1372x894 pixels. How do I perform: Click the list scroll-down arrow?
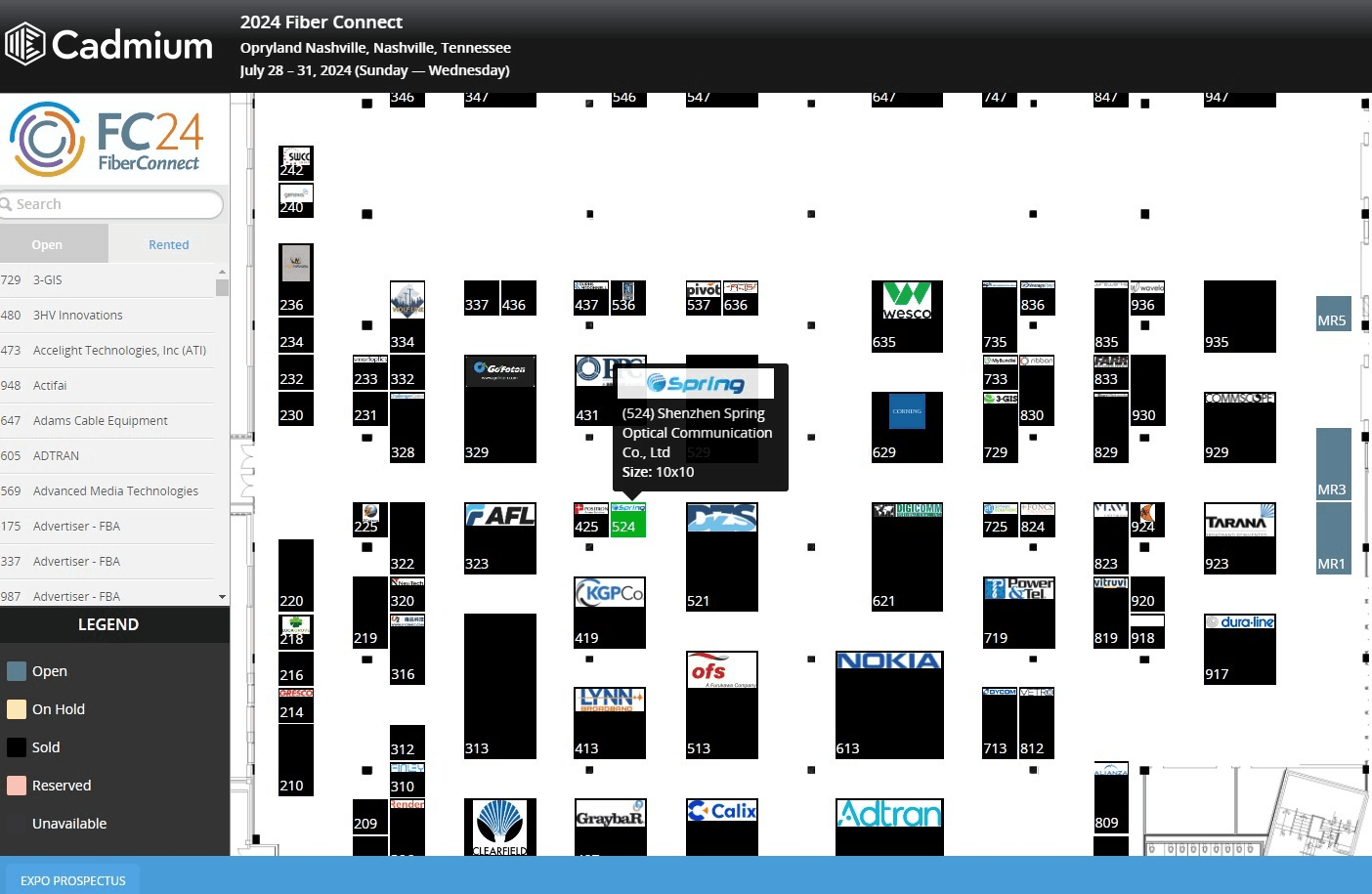pos(222,597)
